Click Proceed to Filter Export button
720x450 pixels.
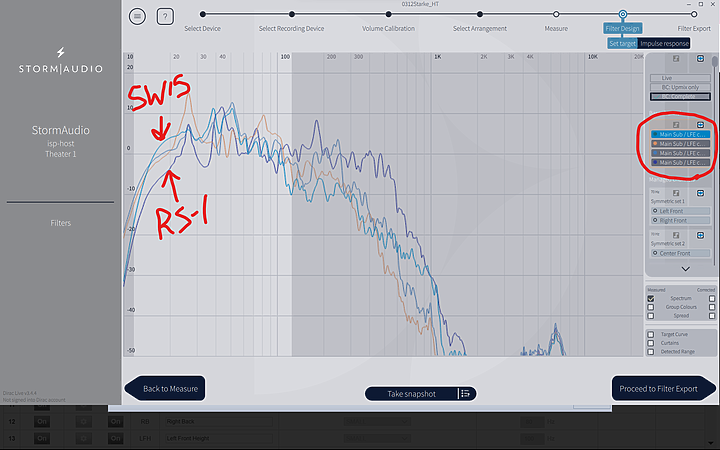pyautogui.click(x=664, y=388)
